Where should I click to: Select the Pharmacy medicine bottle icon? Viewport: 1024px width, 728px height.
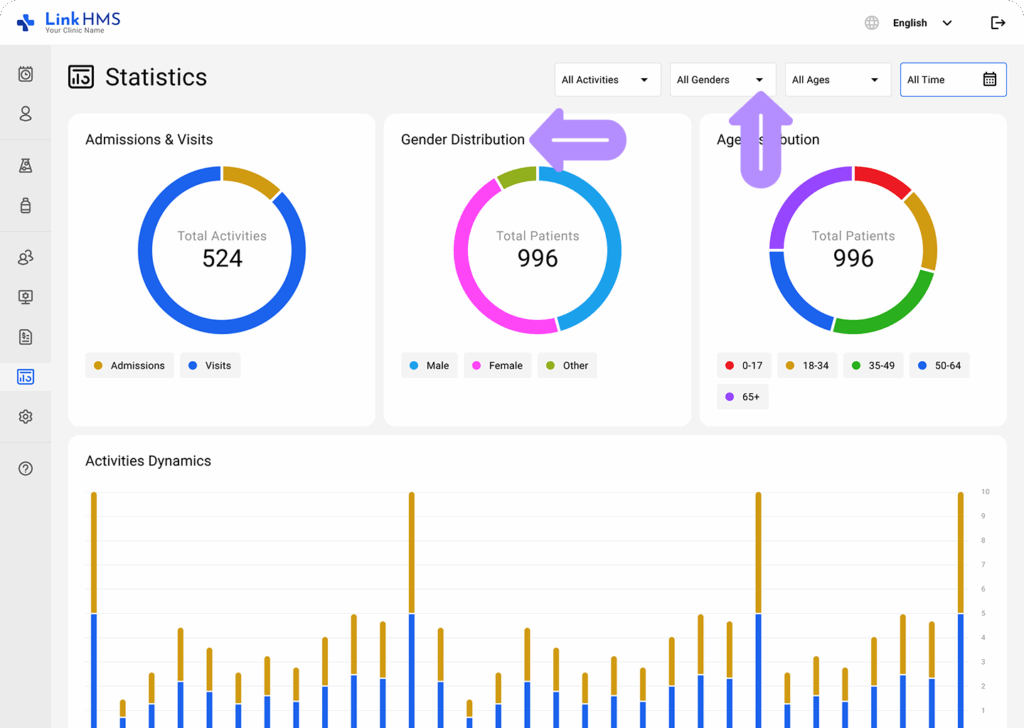(x=24, y=205)
